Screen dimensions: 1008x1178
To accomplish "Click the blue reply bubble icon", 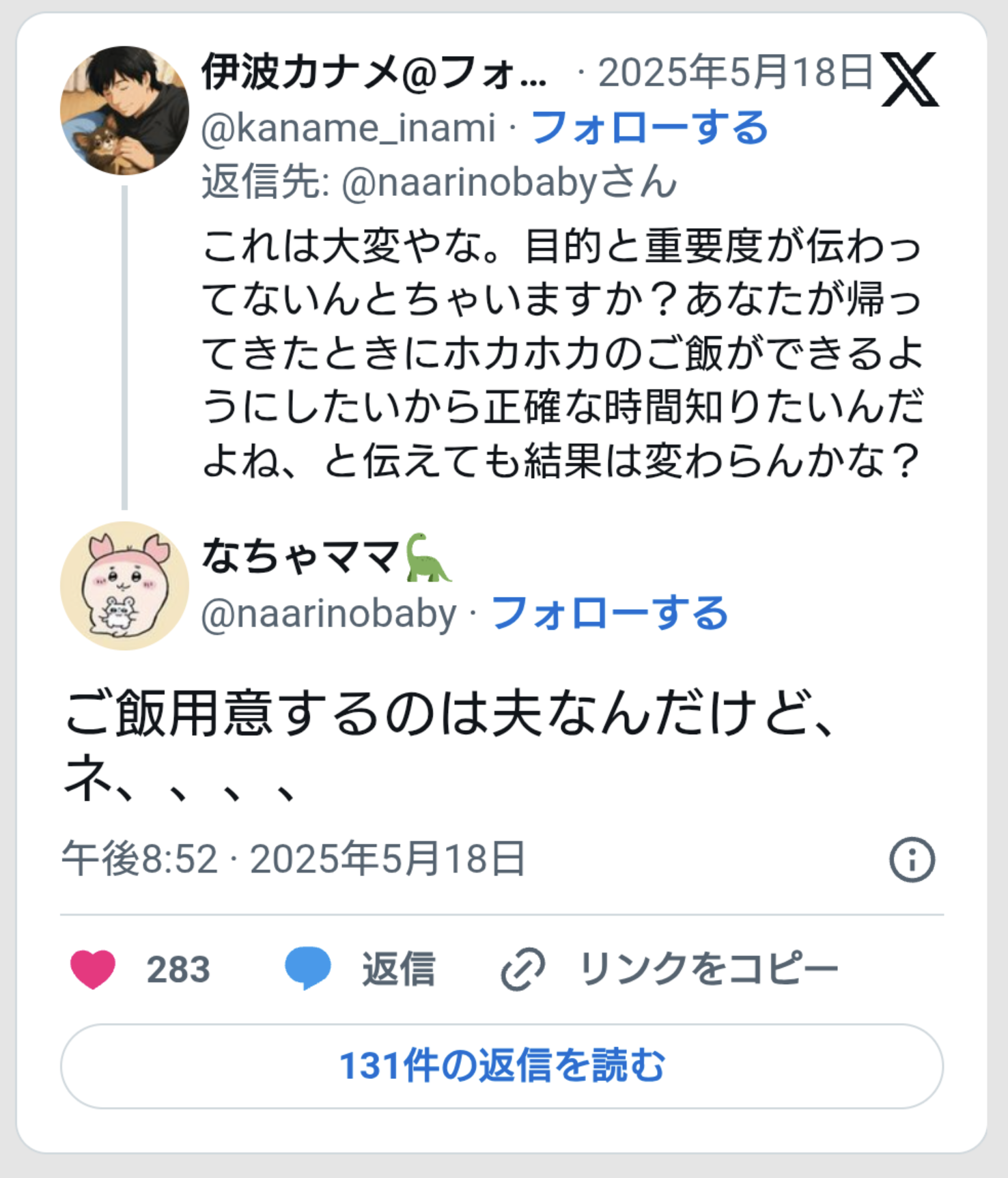I will pos(307,968).
